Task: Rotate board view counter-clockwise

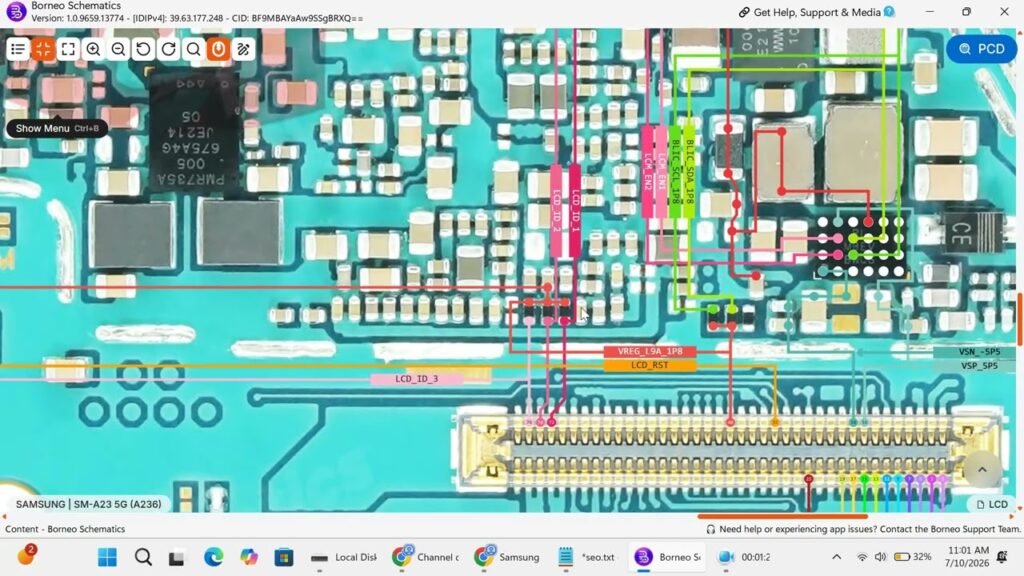Action: pyautogui.click(x=143, y=49)
